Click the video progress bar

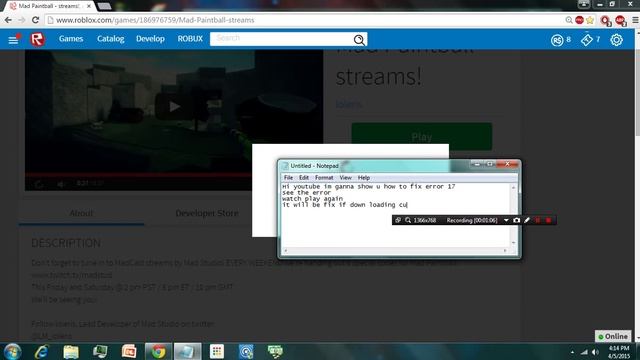click(x=138, y=175)
